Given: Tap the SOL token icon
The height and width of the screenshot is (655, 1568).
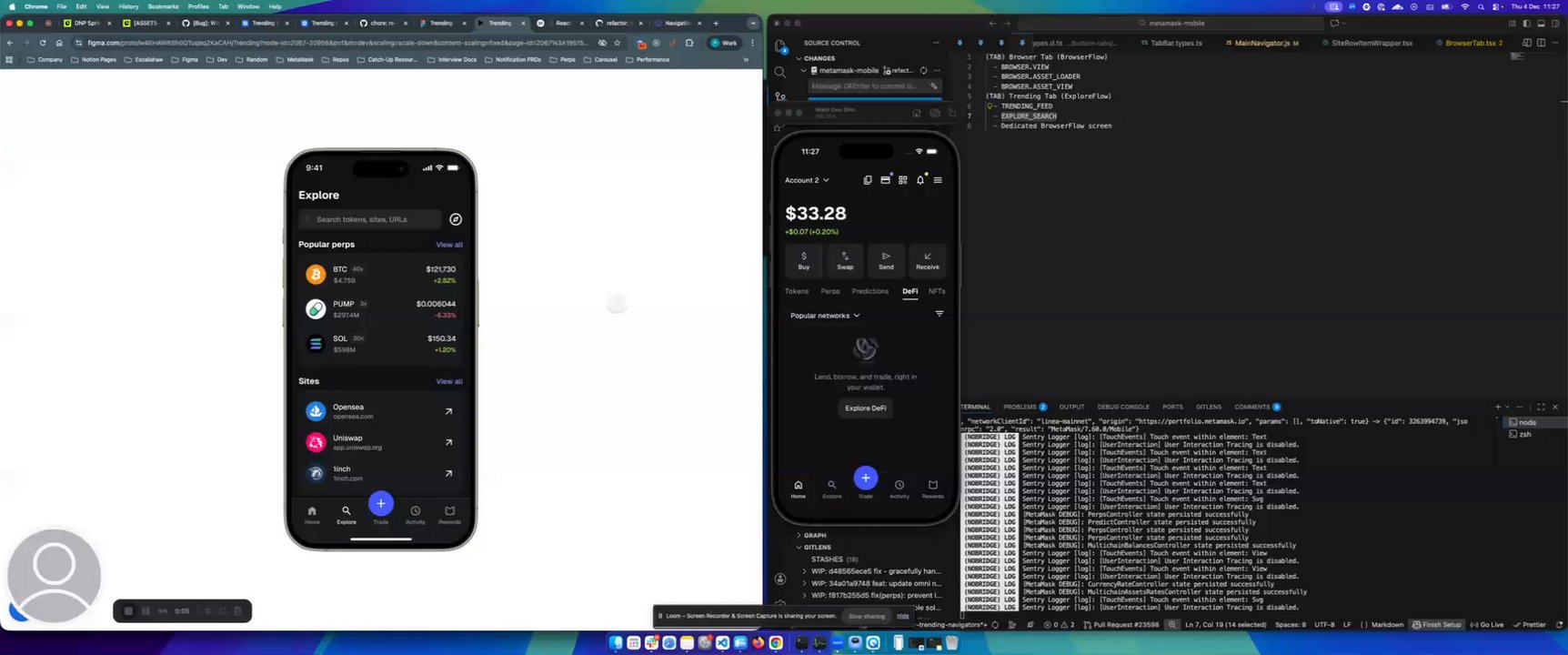Looking at the screenshot, I should coord(316,343).
